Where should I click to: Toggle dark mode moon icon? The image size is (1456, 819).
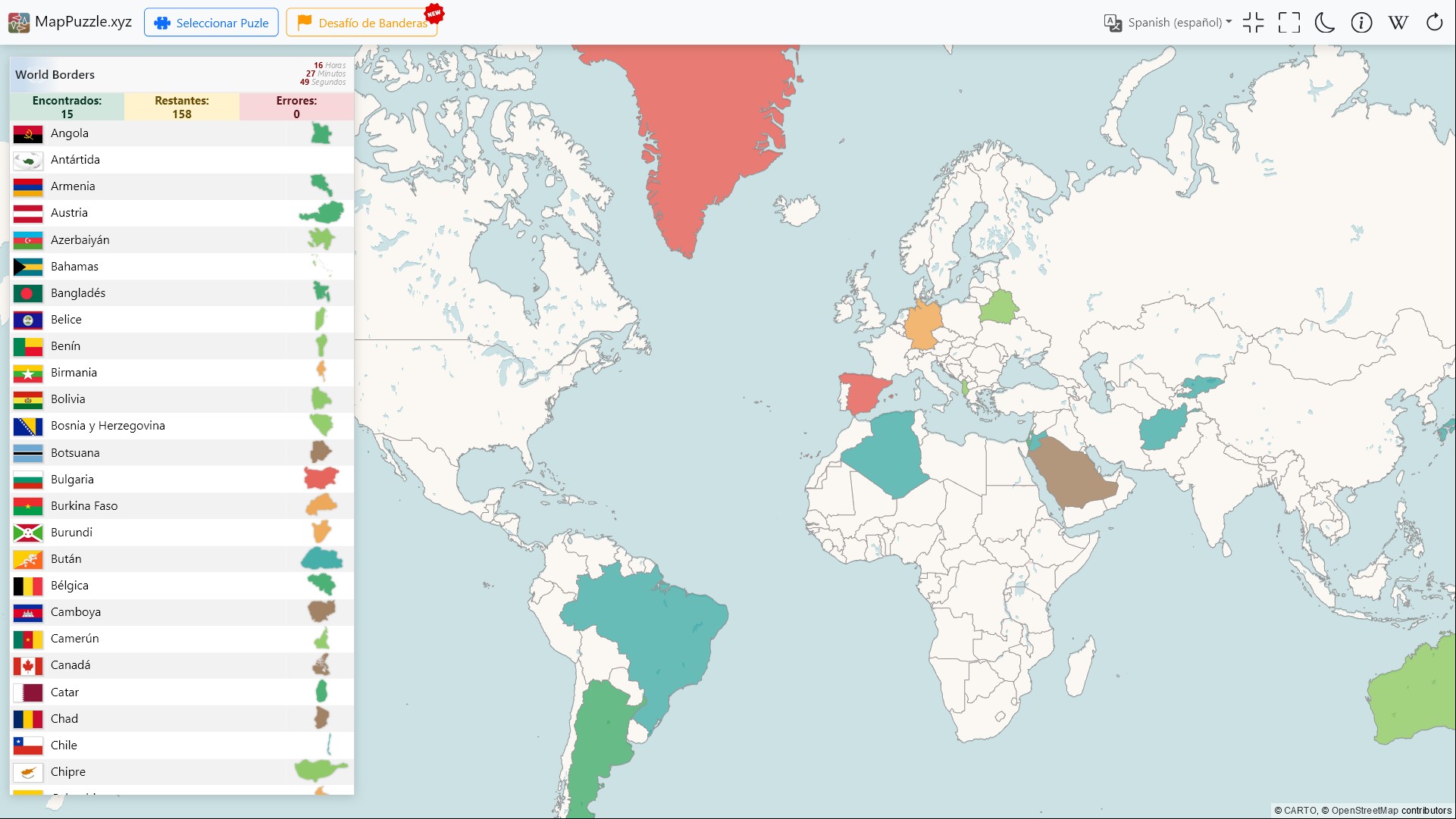click(x=1324, y=23)
